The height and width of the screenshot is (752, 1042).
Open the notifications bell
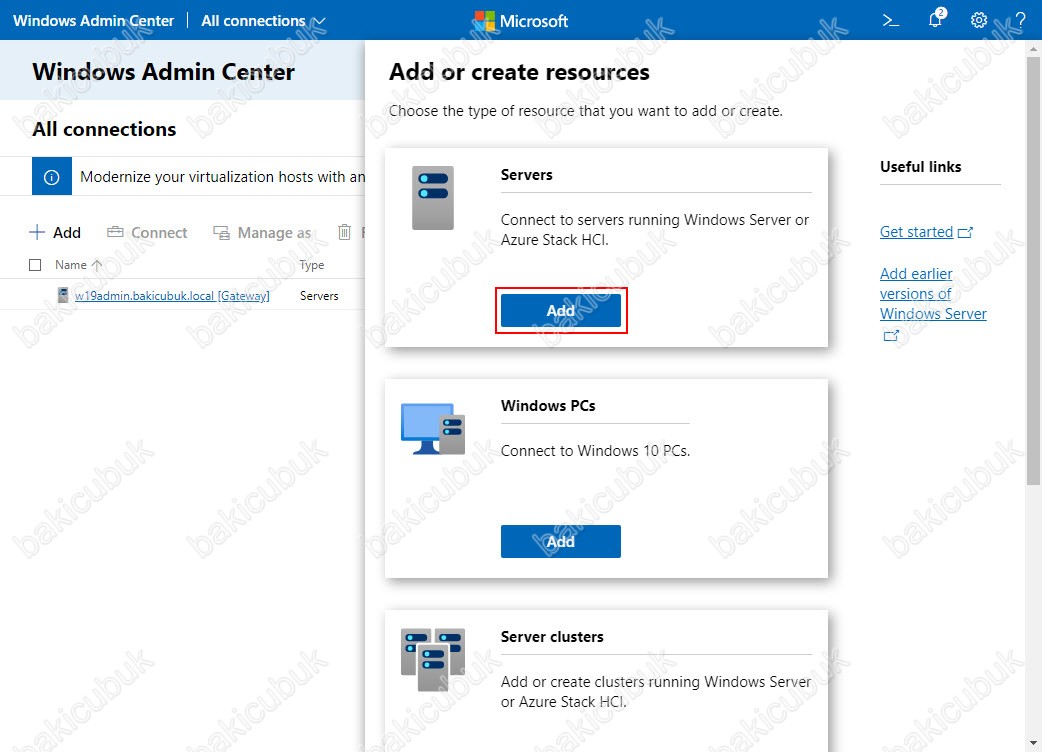tap(935, 20)
